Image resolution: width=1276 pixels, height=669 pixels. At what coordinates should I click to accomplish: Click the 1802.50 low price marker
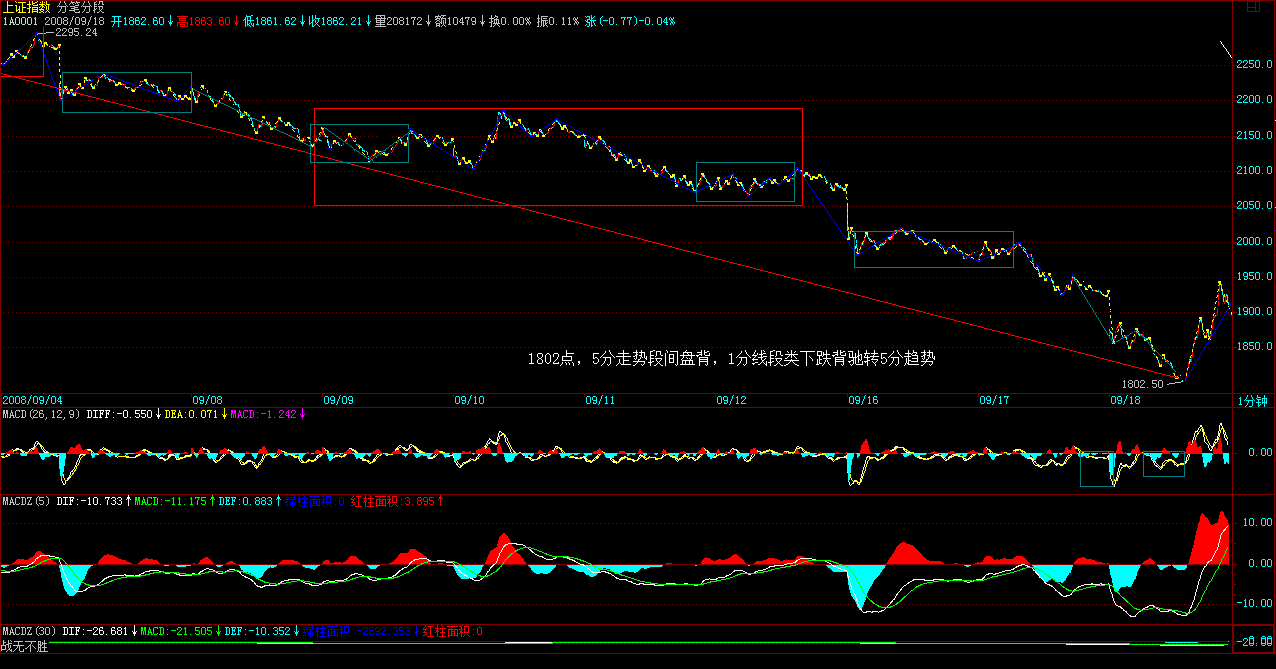point(1143,383)
